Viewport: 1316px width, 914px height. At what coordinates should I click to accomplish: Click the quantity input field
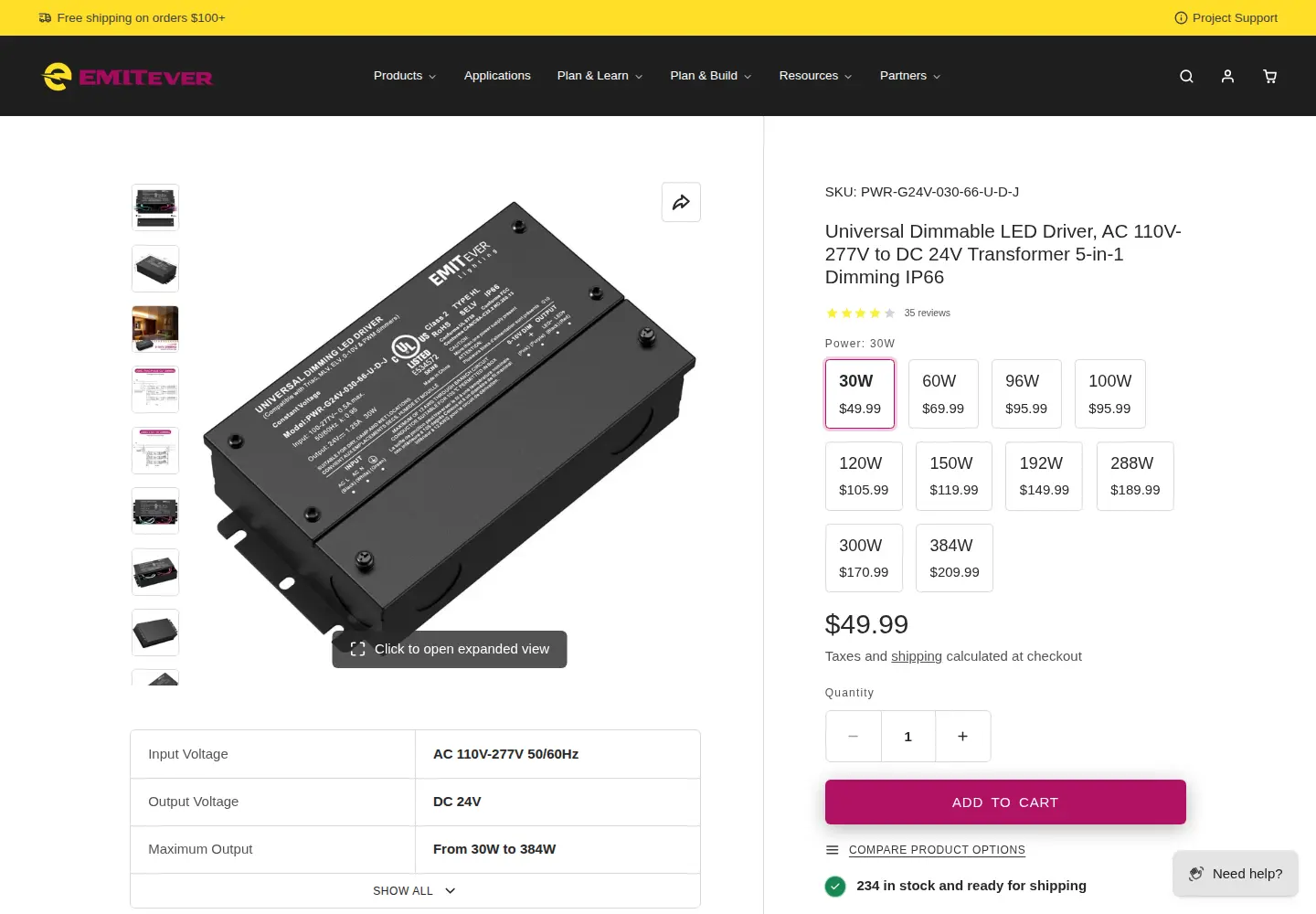(x=908, y=737)
